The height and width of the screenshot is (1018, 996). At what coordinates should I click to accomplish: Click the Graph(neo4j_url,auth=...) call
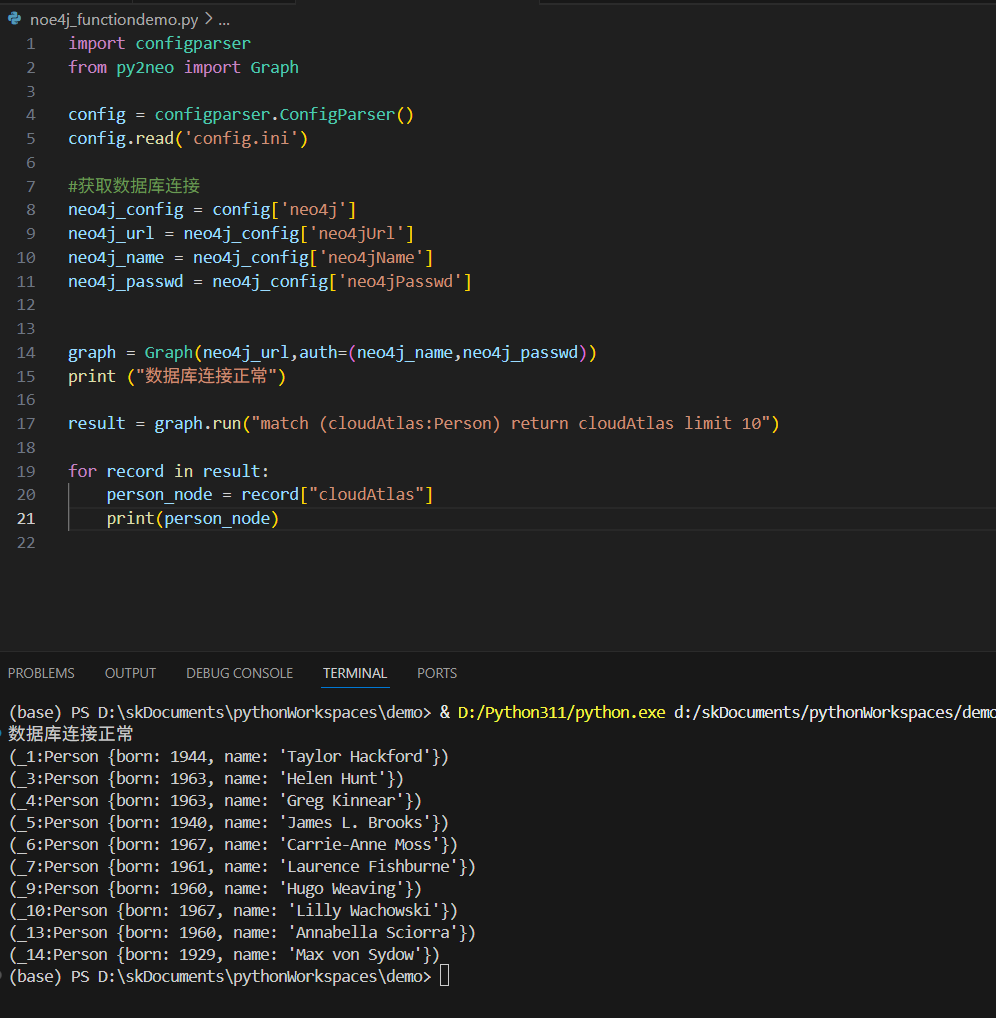tap(370, 353)
